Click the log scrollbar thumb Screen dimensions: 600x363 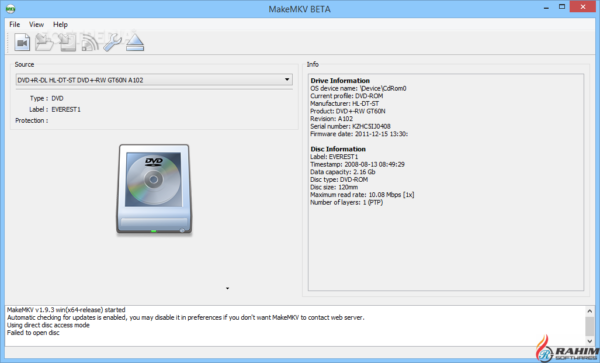pyautogui.click(x=590, y=326)
